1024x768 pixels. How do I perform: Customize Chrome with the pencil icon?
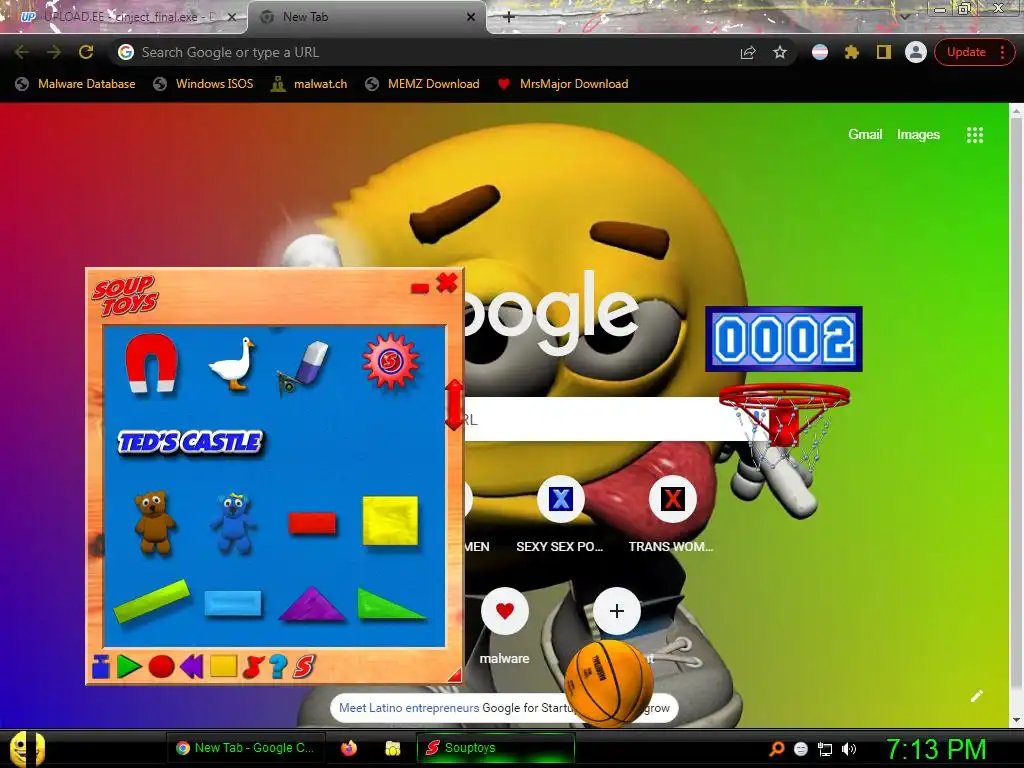point(976,696)
